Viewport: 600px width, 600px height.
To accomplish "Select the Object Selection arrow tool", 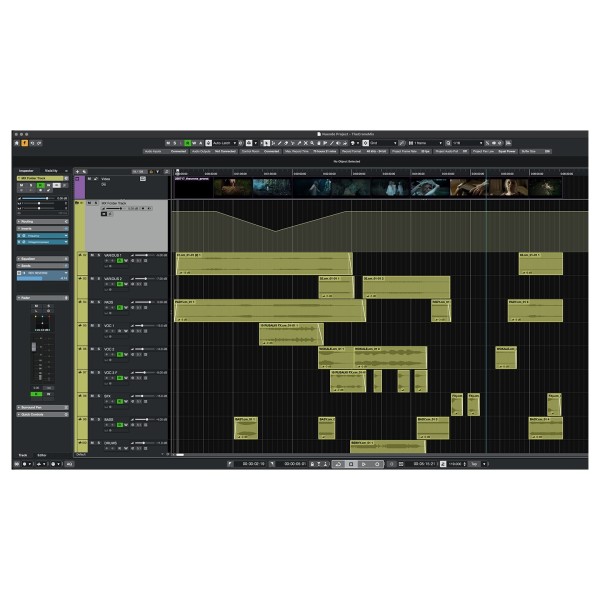I will tap(267, 143).
